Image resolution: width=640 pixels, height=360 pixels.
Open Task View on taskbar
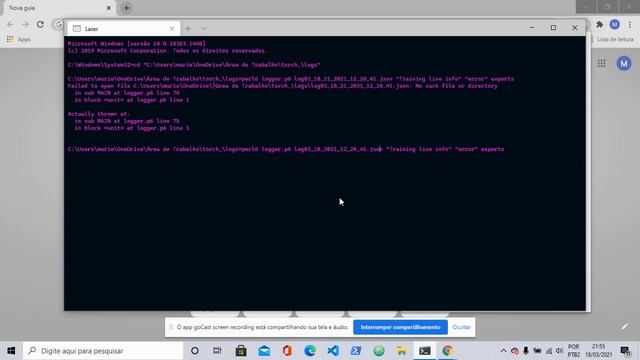(217, 351)
